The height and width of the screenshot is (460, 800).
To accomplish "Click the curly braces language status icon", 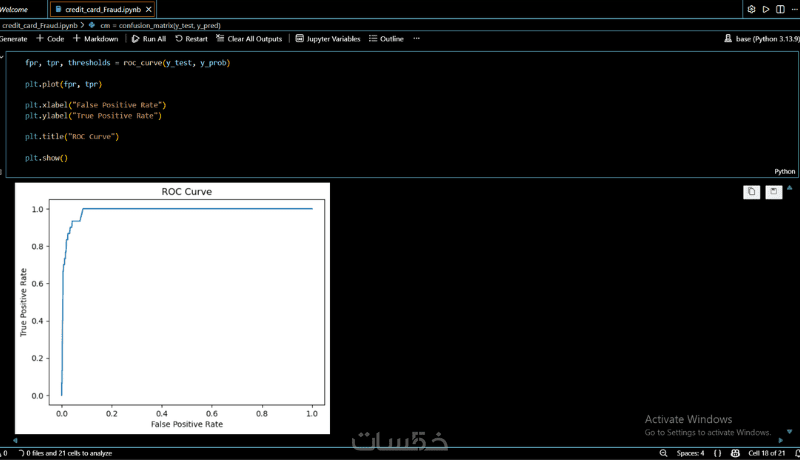I will [717, 453].
